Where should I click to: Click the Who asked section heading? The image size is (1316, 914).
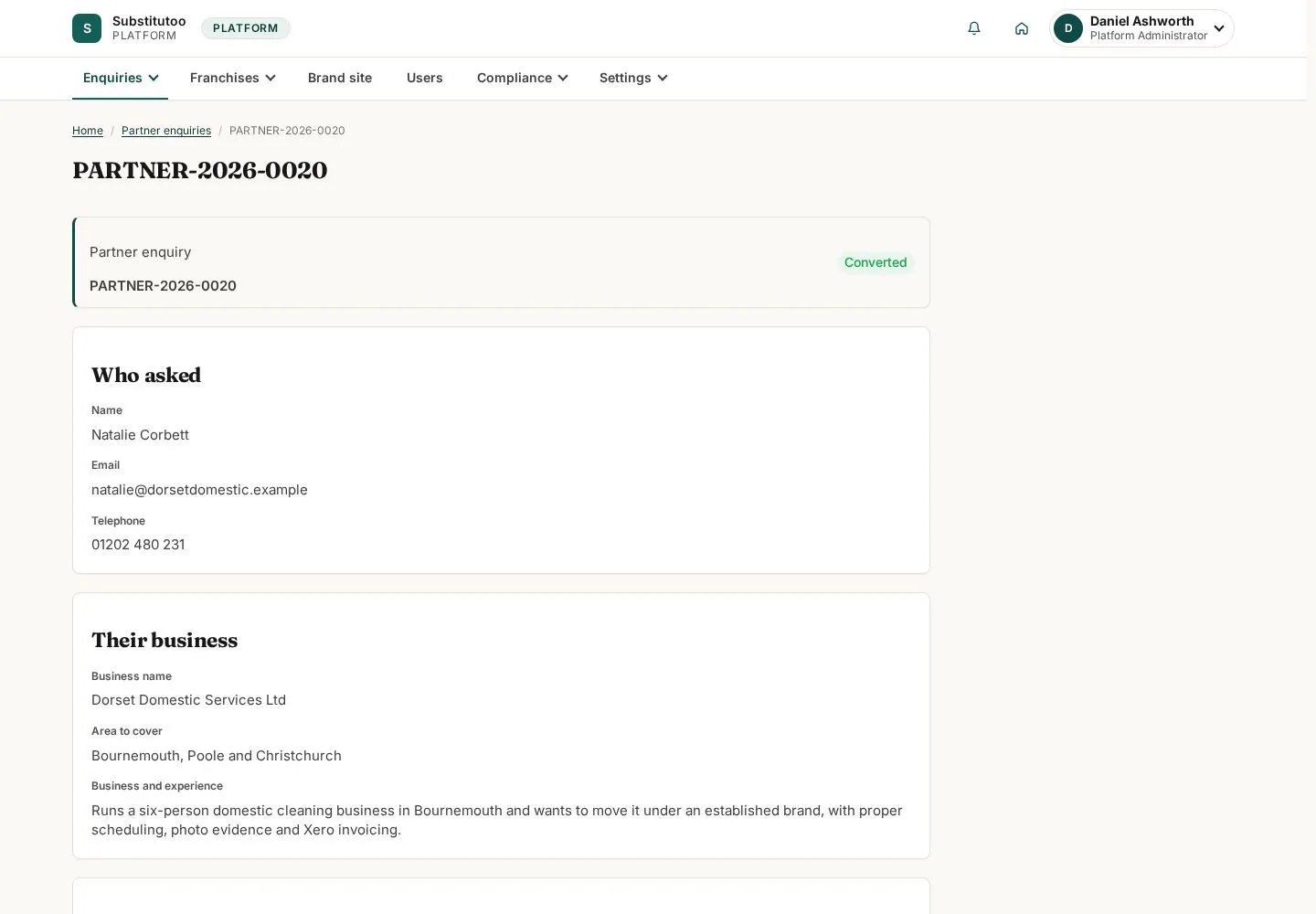click(146, 376)
